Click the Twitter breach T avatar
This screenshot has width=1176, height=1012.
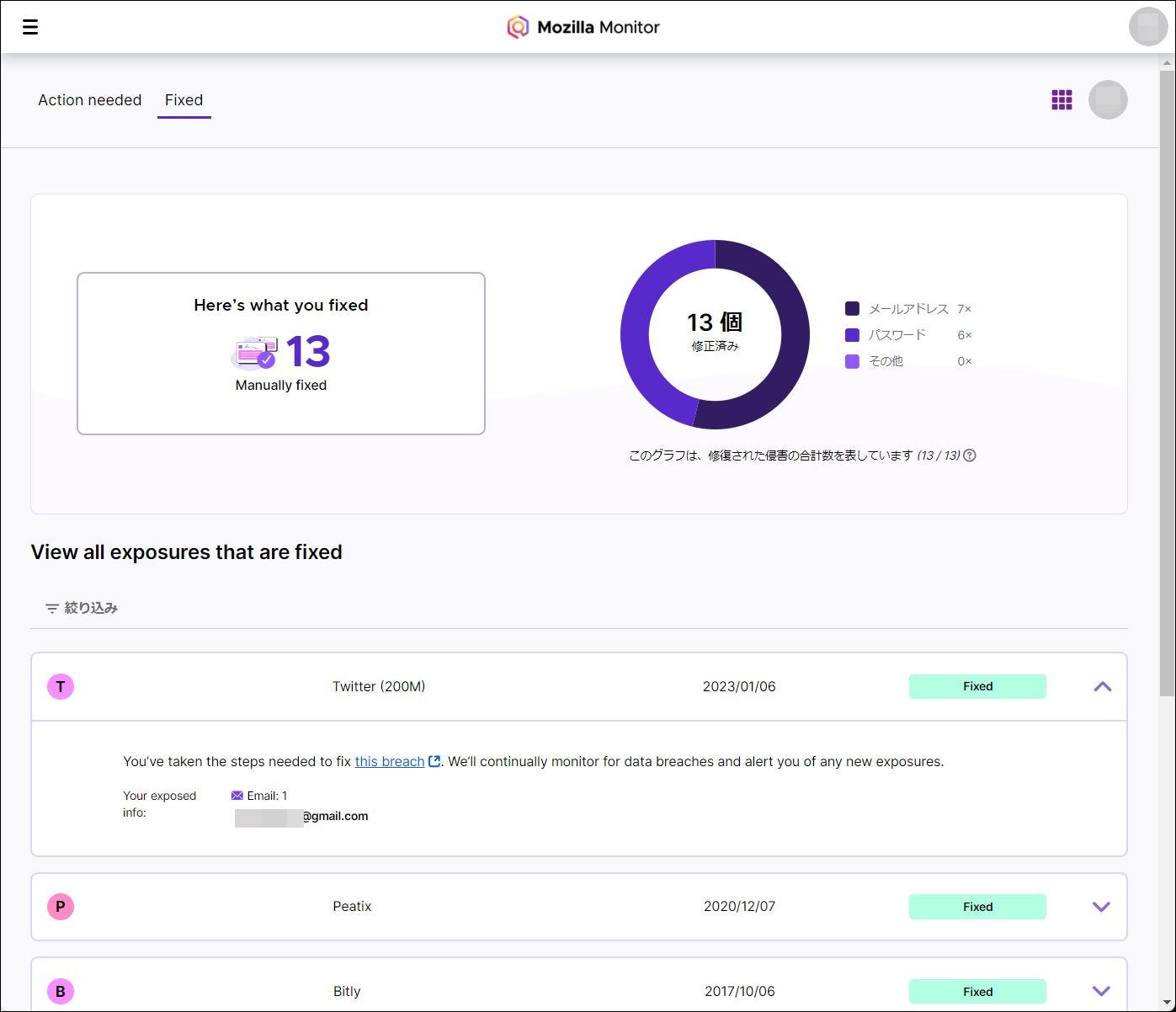click(x=61, y=687)
